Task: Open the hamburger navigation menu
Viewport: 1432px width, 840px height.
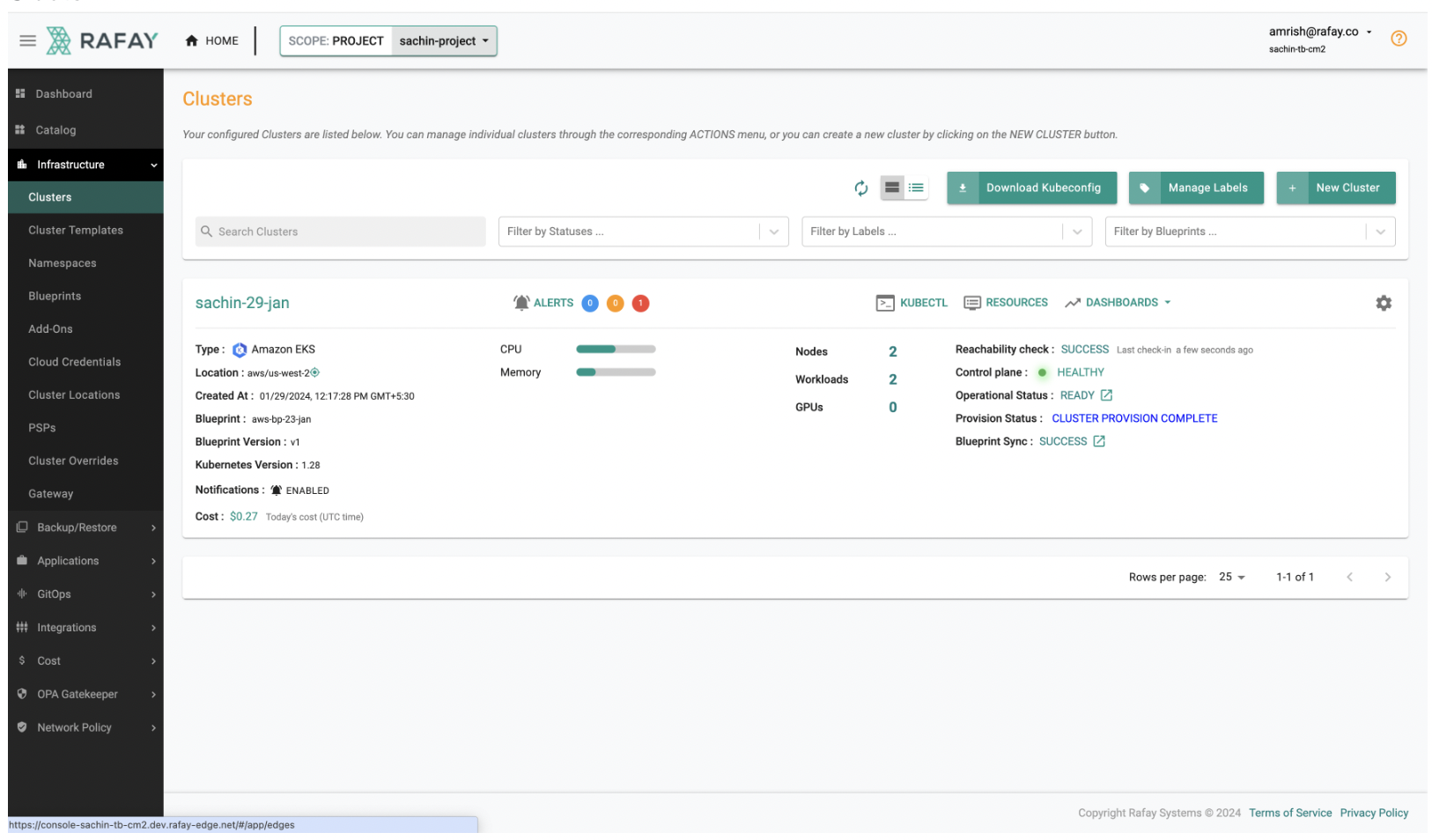Action: tap(27, 41)
